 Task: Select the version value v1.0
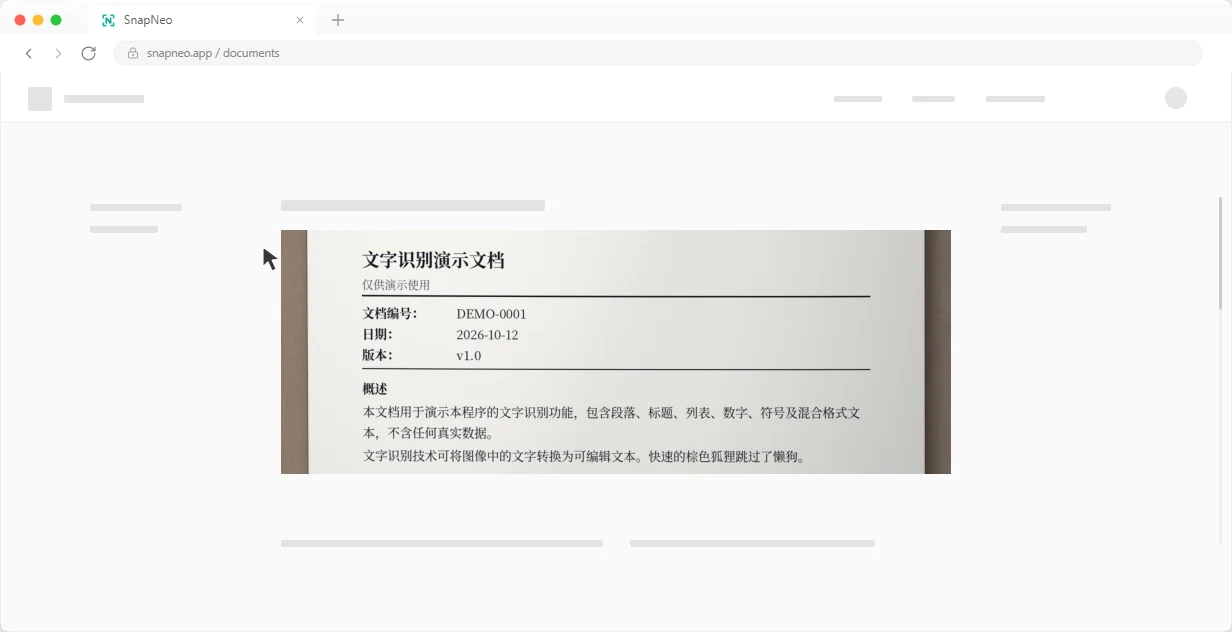pos(468,356)
